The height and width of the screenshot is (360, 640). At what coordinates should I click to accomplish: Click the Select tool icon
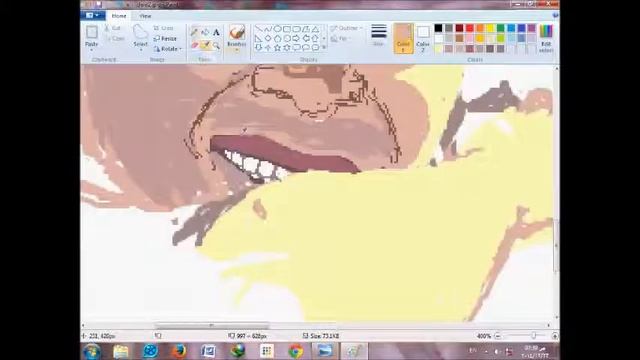140,32
